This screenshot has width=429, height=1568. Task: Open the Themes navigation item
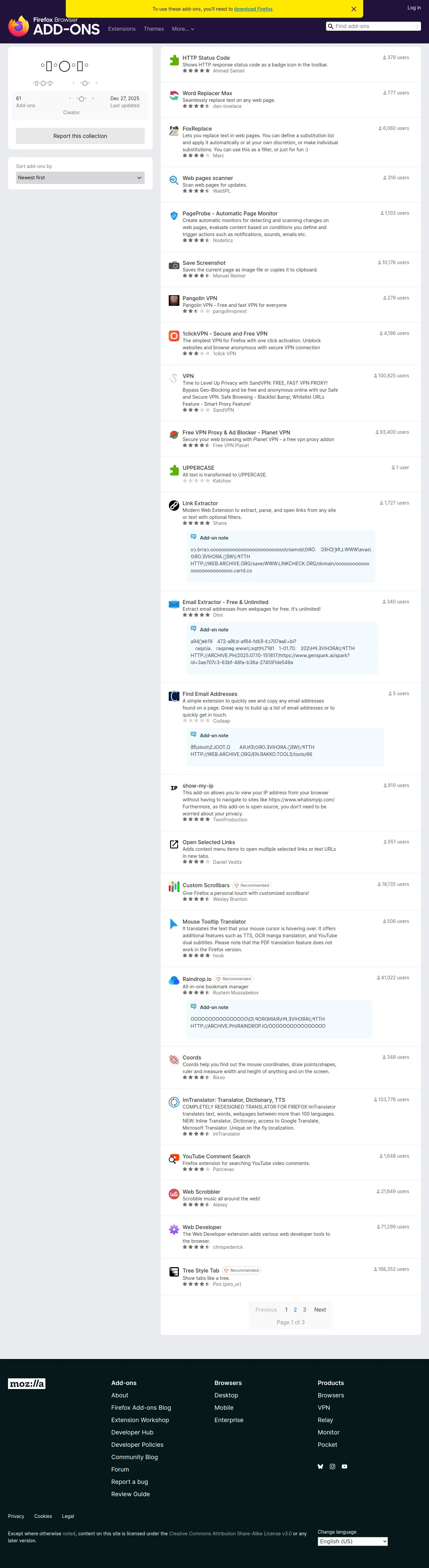pyautogui.click(x=154, y=29)
